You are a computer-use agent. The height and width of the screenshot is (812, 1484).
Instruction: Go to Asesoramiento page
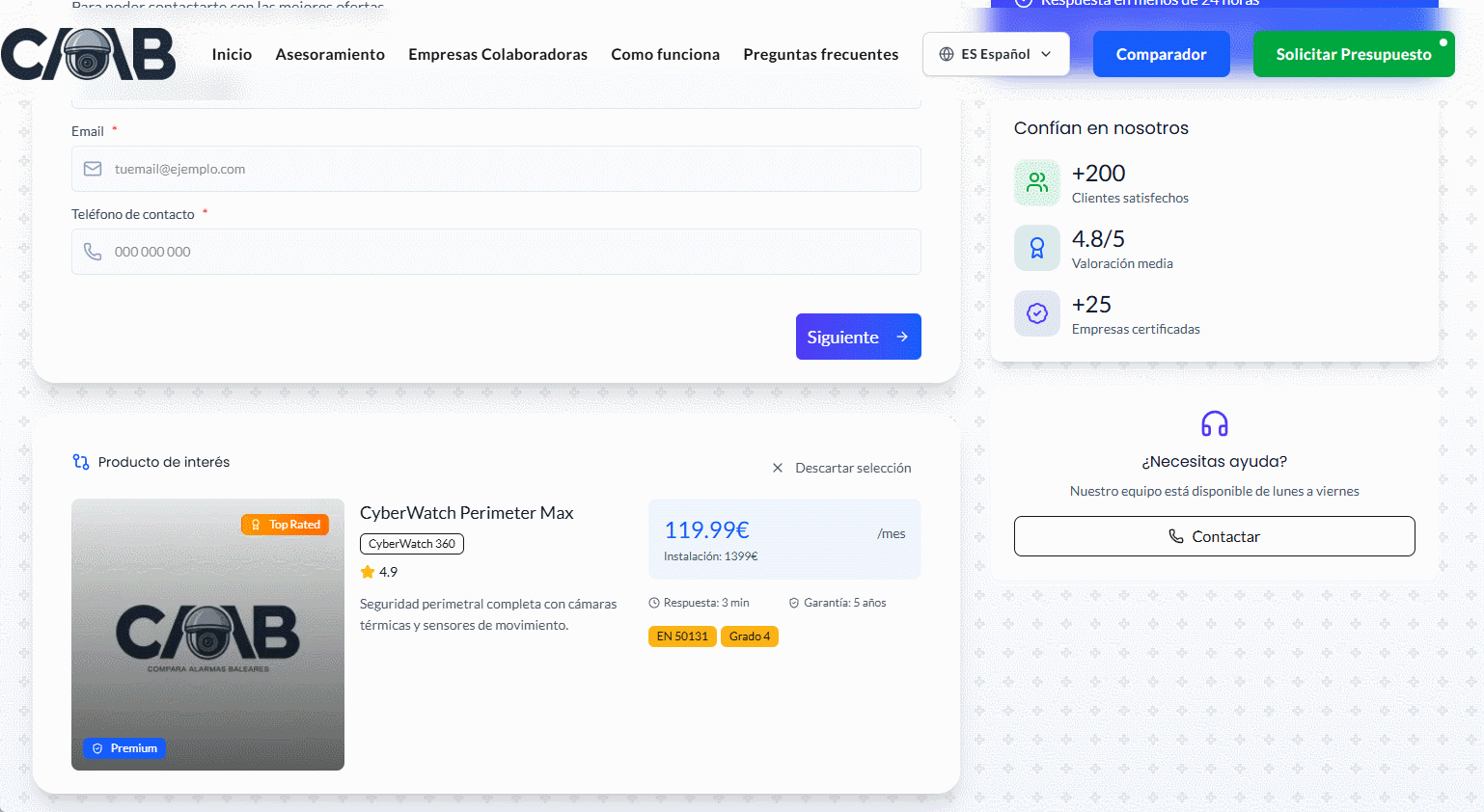330,54
